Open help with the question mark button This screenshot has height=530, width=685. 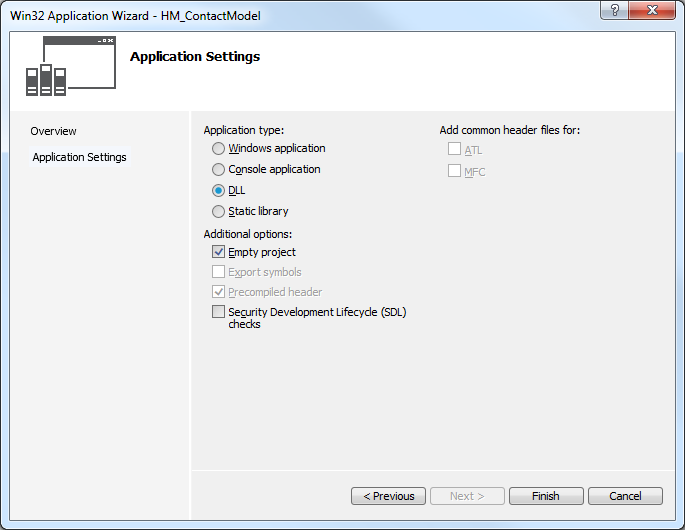pos(615,10)
